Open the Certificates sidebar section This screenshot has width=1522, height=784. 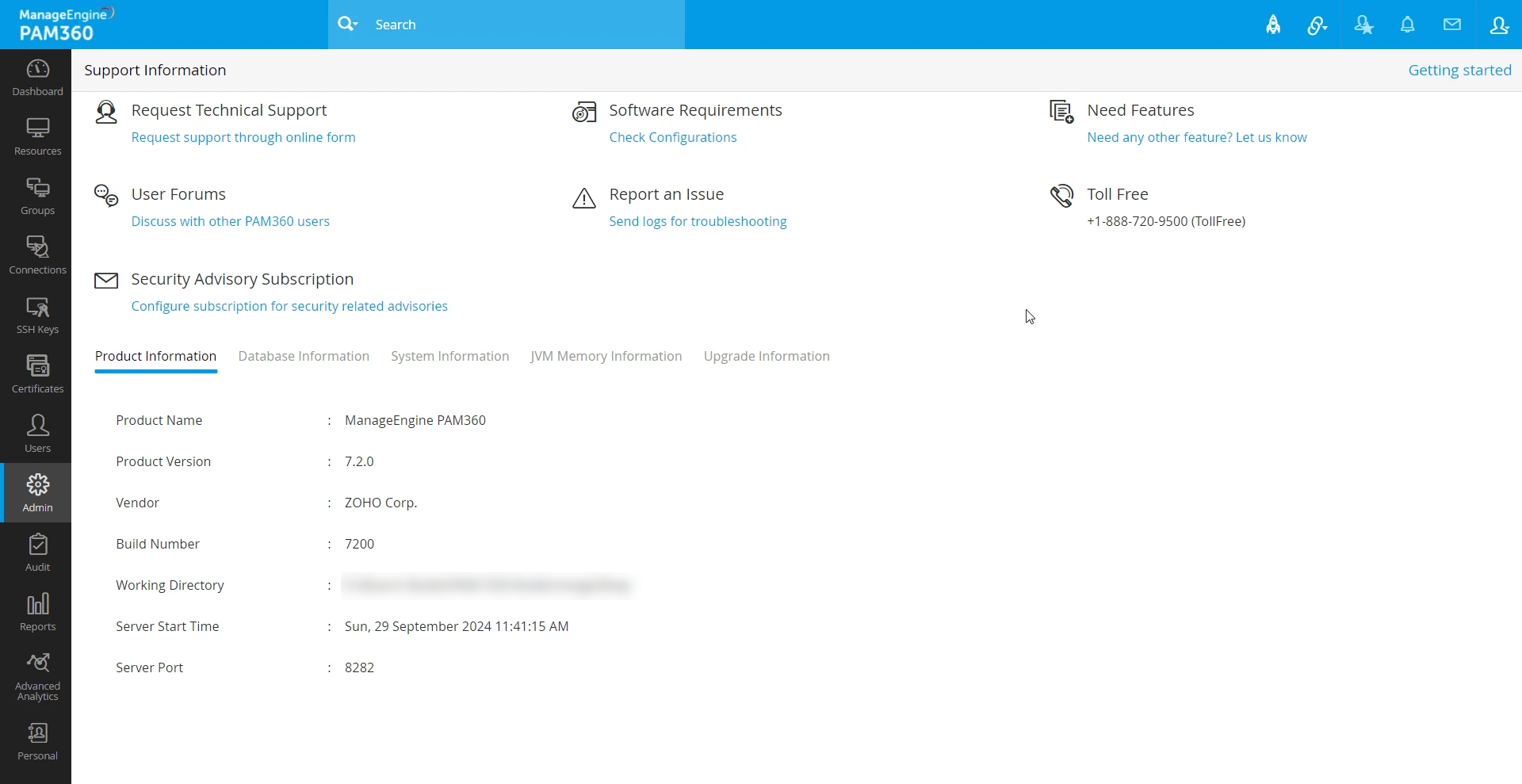(x=37, y=375)
